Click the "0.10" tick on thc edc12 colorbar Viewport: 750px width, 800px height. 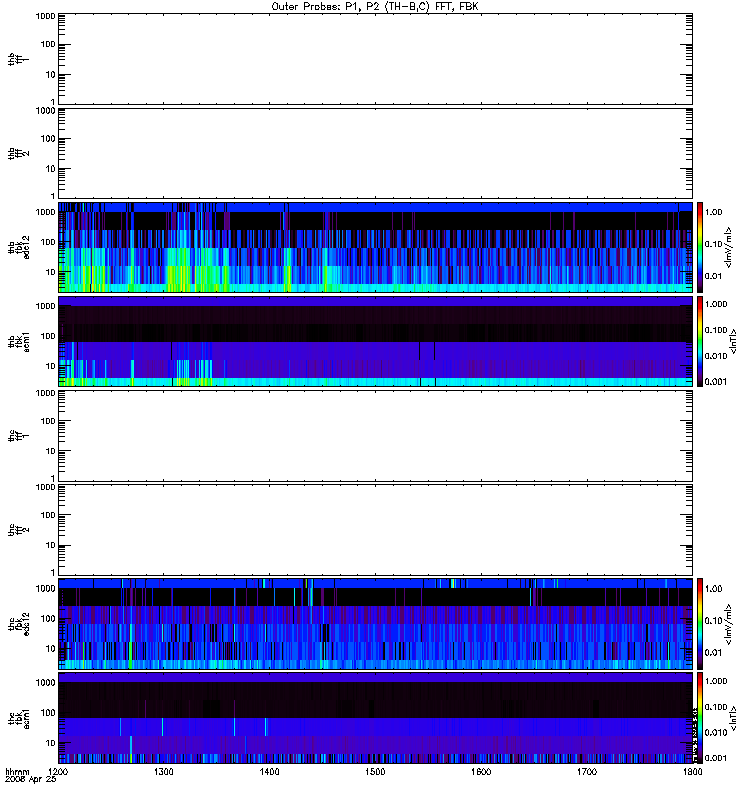tap(713, 620)
